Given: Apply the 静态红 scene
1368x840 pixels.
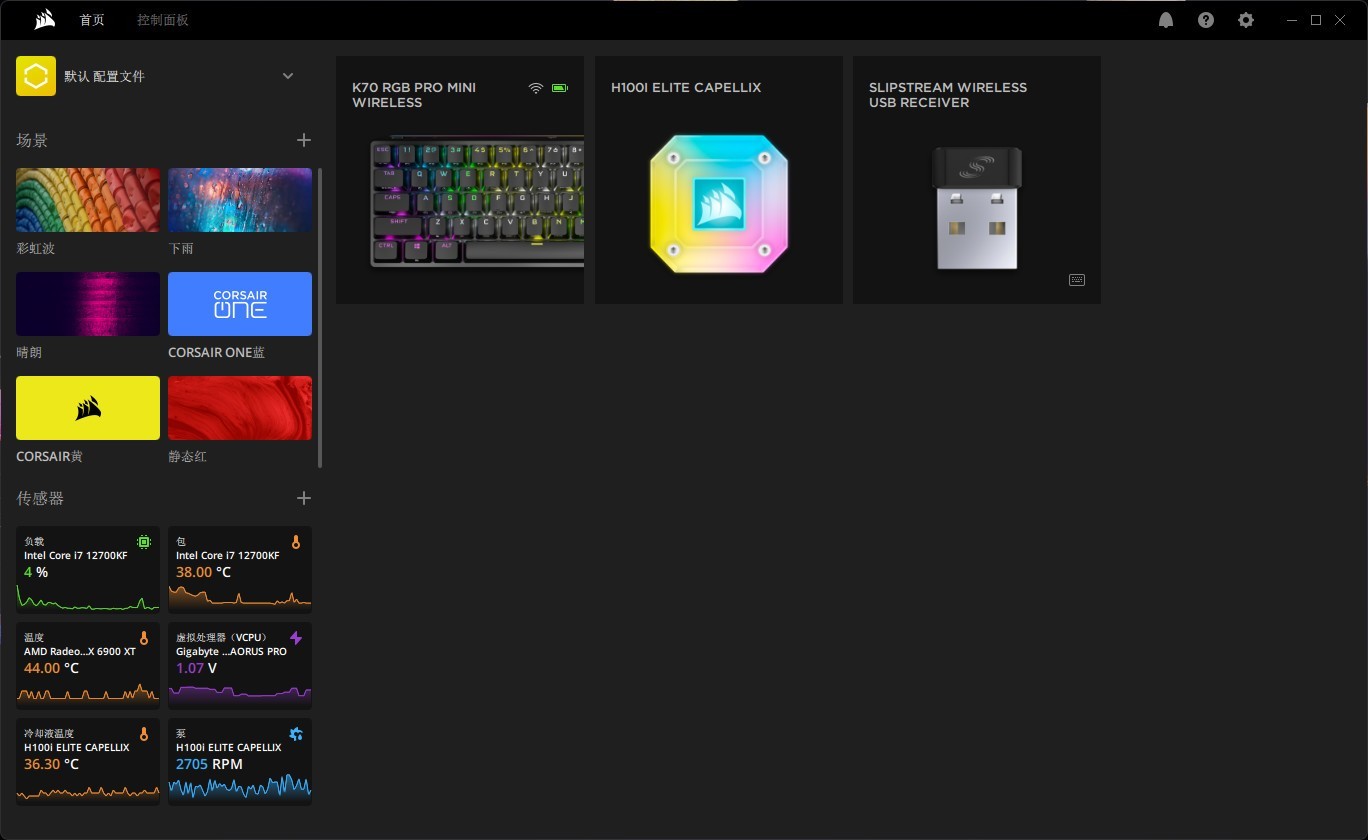Looking at the screenshot, I should [240, 408].
